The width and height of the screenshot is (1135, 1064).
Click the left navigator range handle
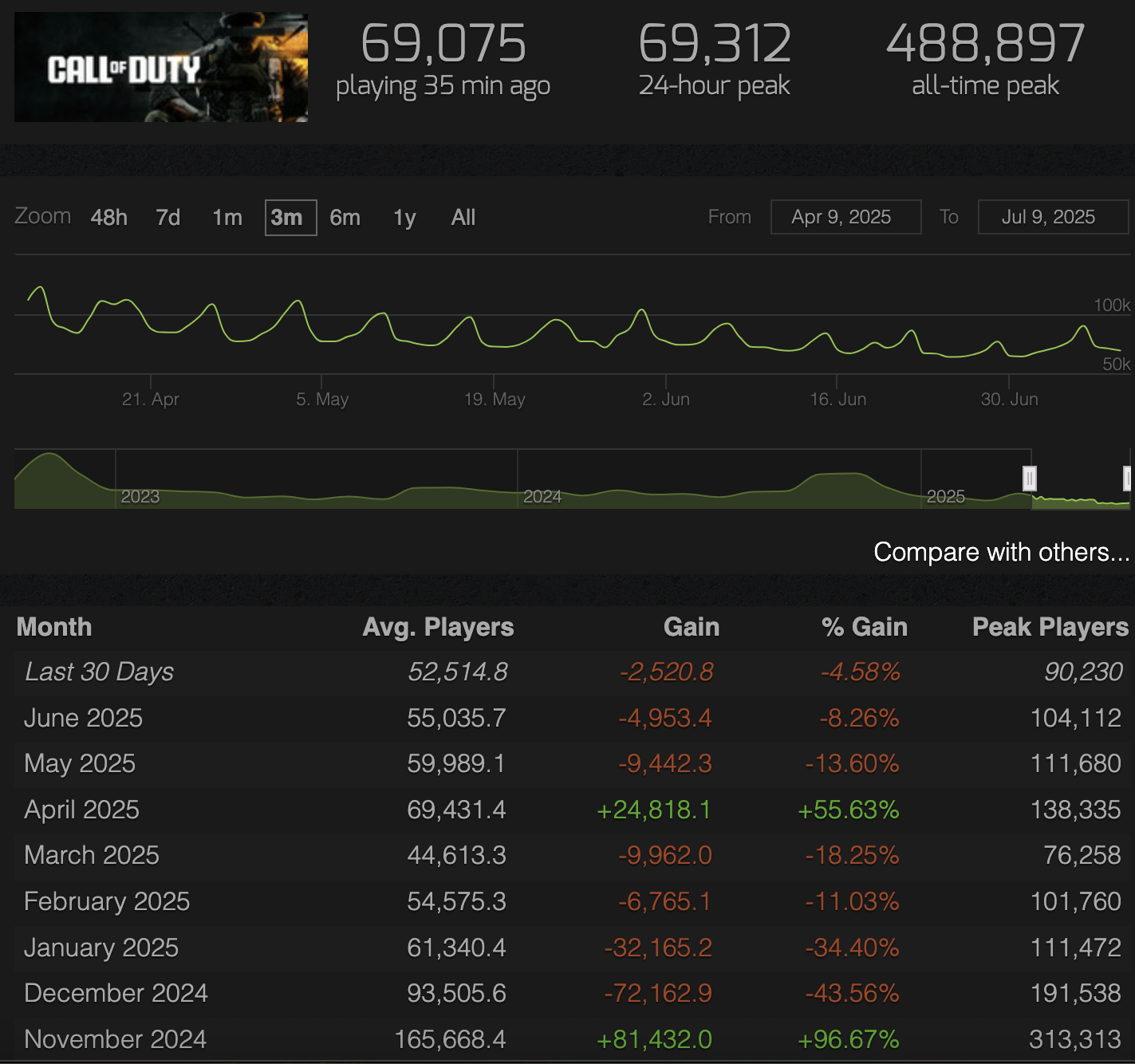(x=1030, y=479)
